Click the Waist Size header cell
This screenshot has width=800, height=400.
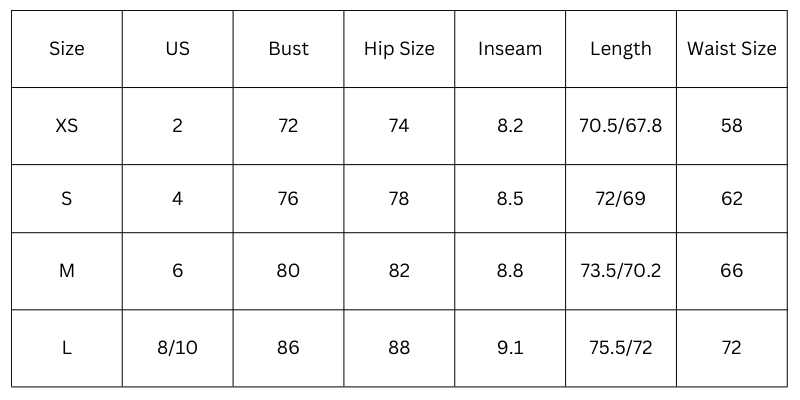click(731, 49)
